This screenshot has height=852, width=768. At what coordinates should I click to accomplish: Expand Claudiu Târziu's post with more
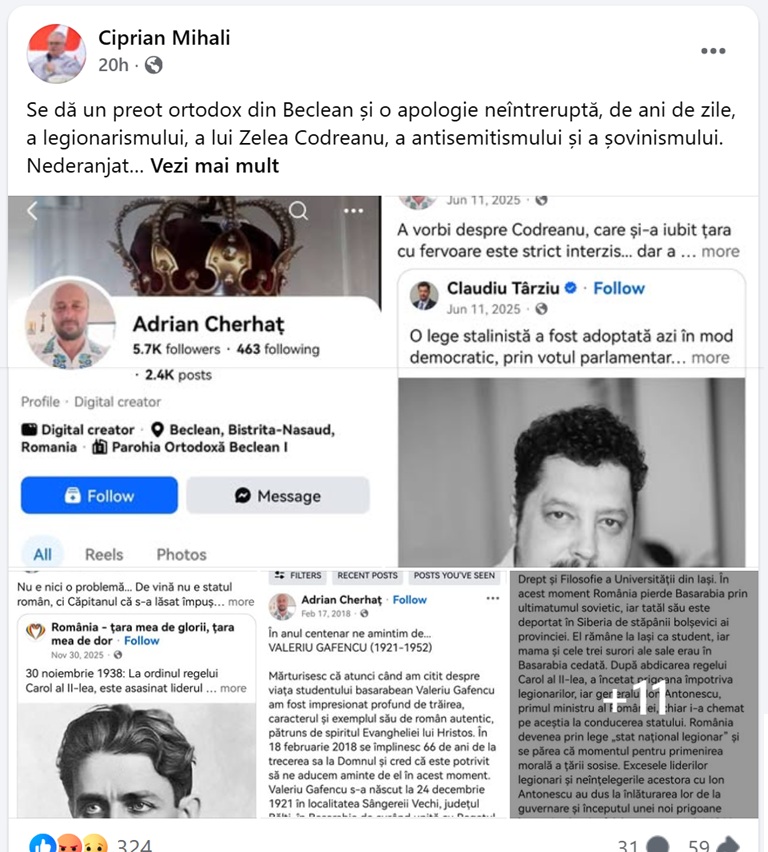[x=710, y=358]
